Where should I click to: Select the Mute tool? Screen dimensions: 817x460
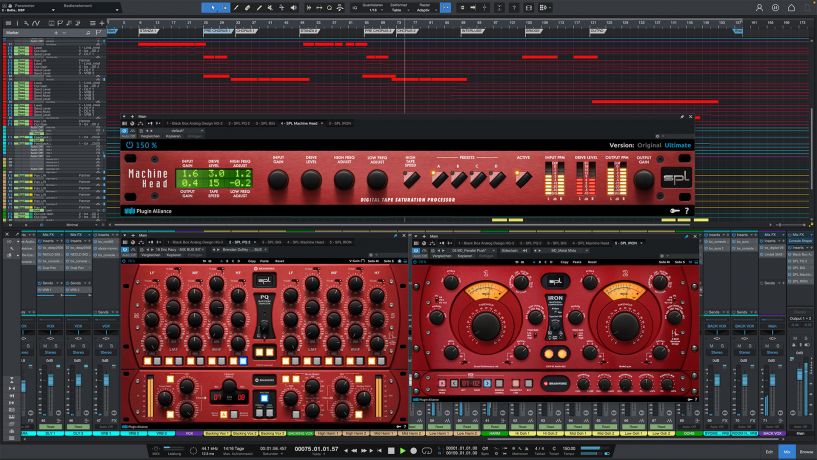tap(270, 8)
